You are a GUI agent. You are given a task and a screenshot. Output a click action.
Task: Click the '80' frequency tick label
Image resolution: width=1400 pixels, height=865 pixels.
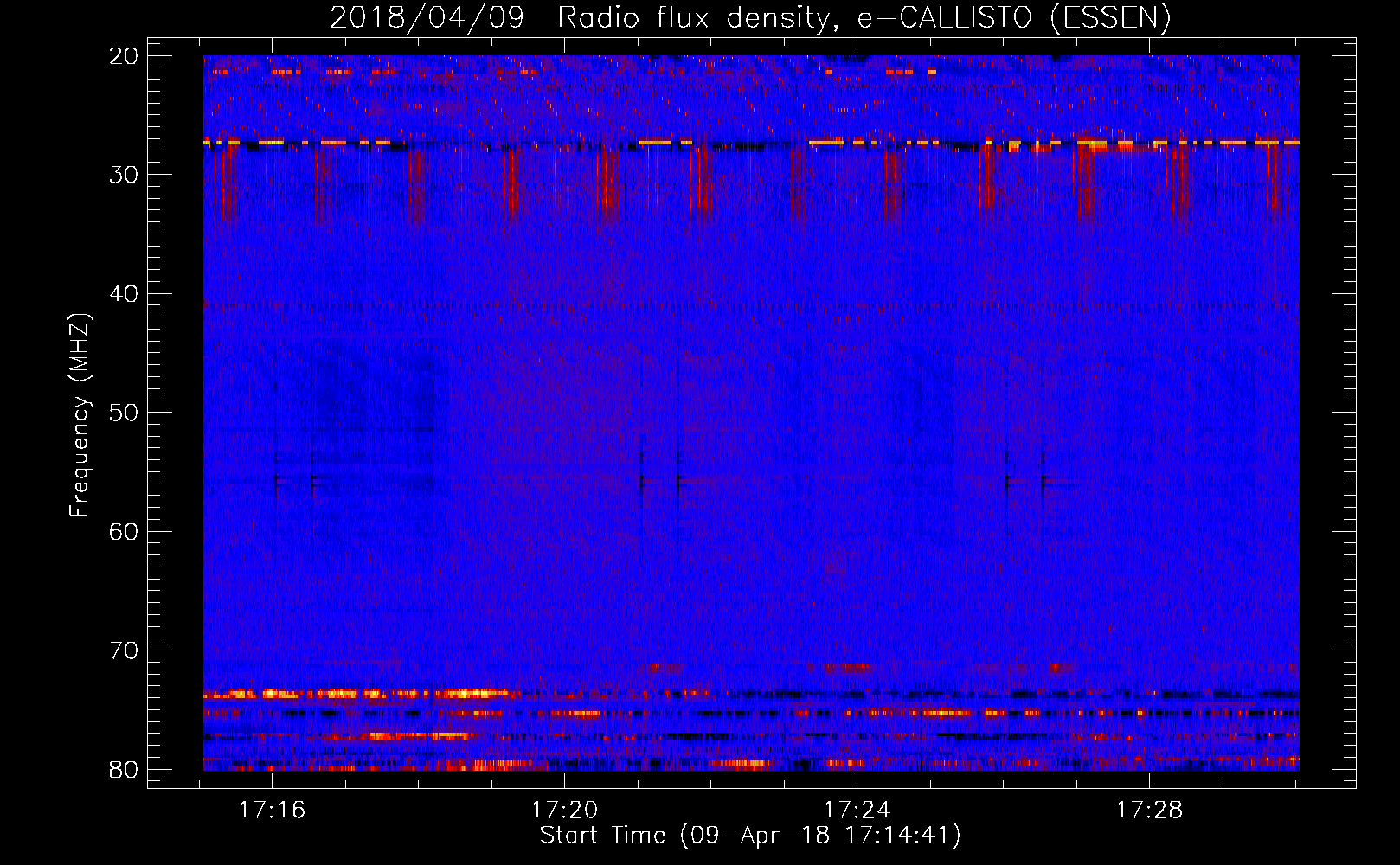[124, 770]
